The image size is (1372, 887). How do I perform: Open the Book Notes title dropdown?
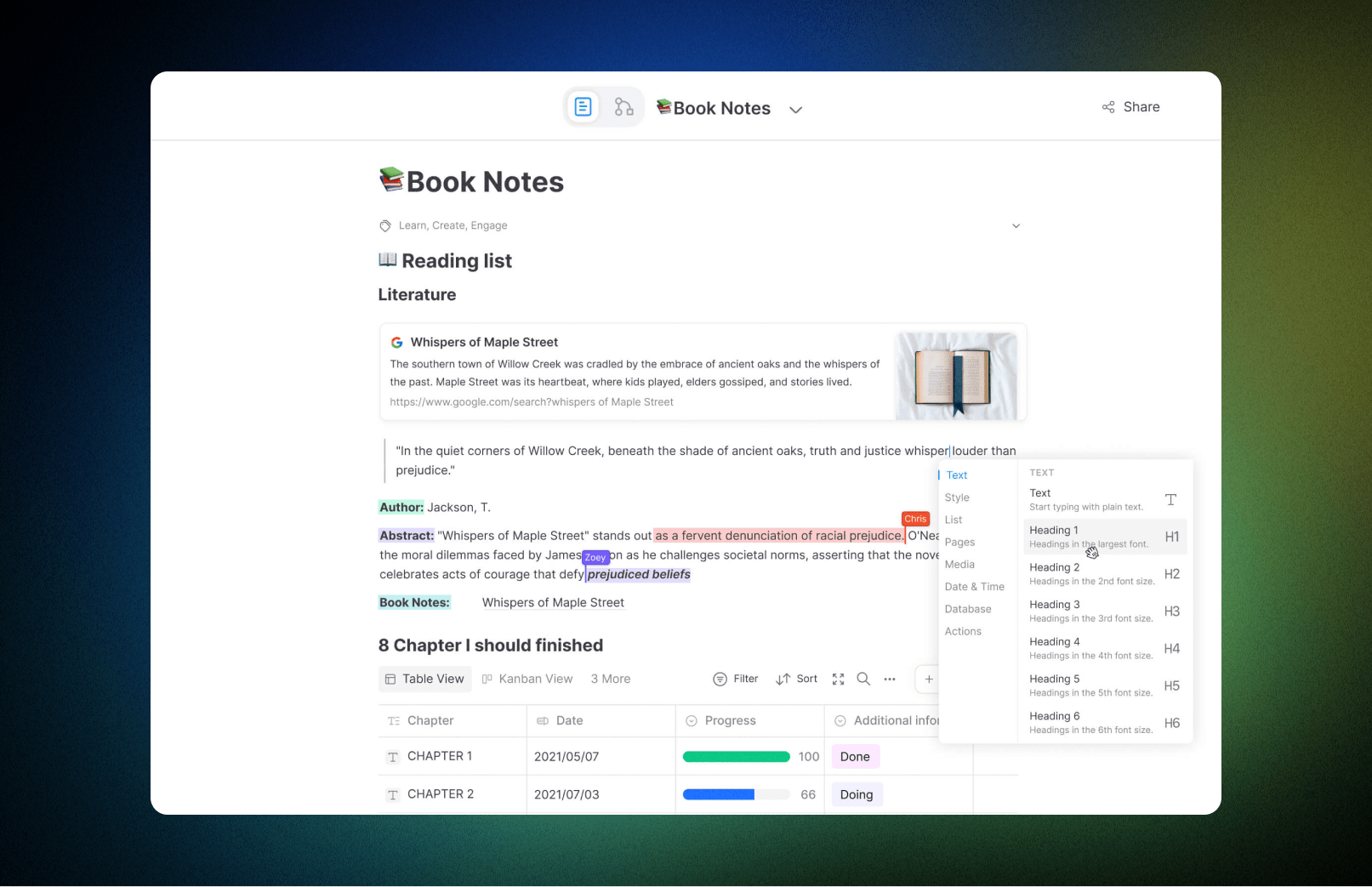point(796,110)
